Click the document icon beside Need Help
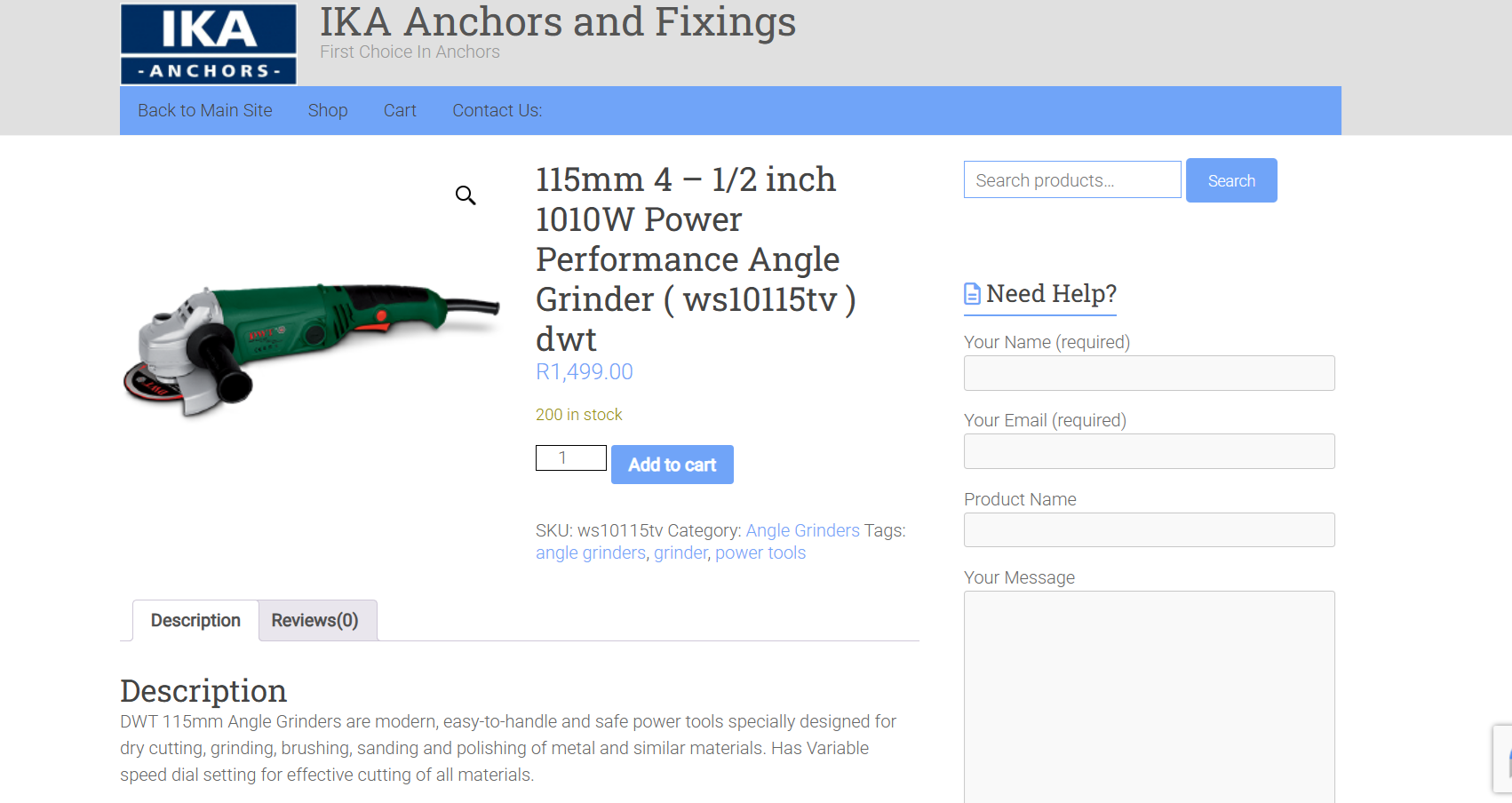This screenshot has width=1512, height=803. (973, 294)
